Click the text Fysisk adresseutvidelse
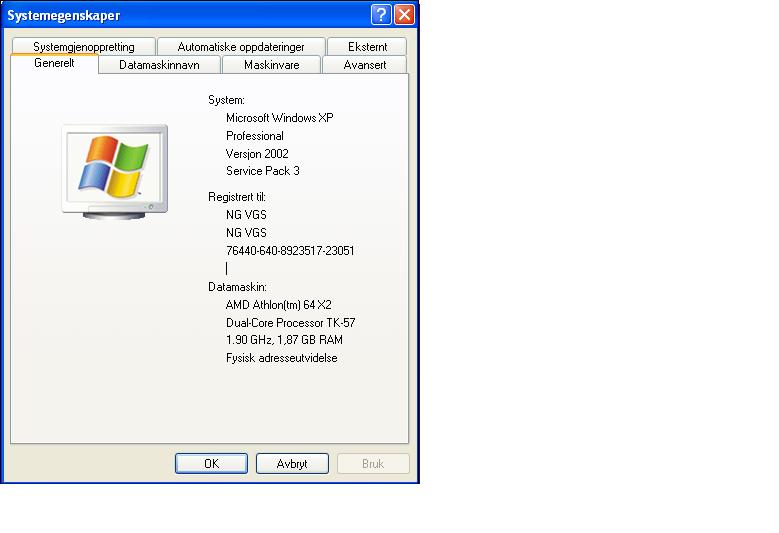 click(x=282, y=358)
